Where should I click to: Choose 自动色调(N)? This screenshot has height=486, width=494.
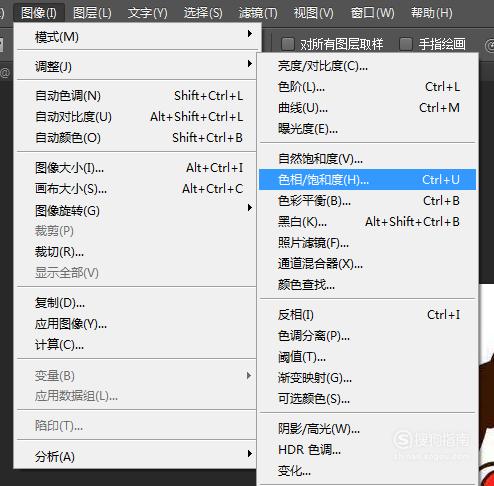click(137, 96)
